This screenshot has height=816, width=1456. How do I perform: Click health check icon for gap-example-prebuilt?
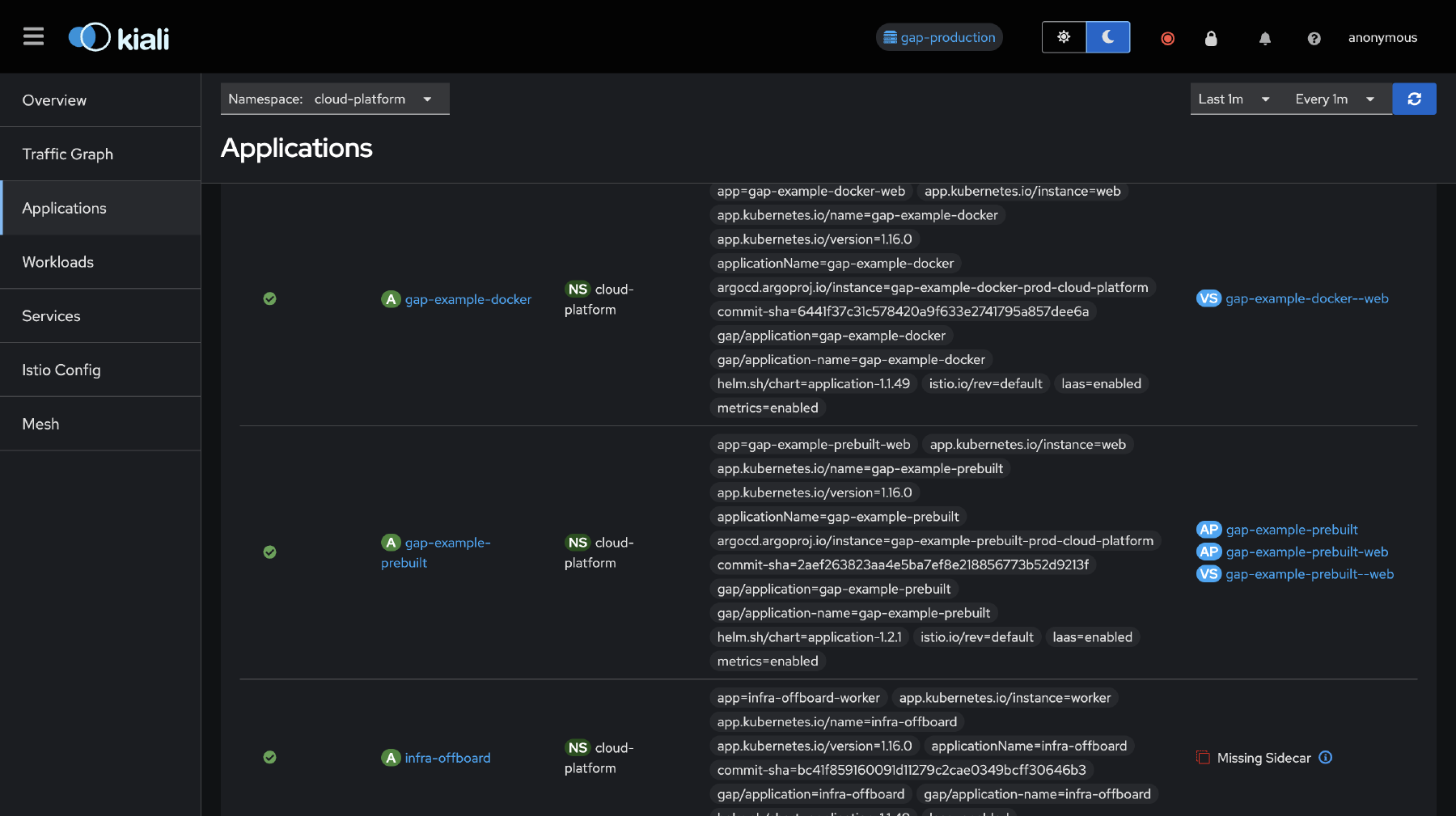[270, 552]
